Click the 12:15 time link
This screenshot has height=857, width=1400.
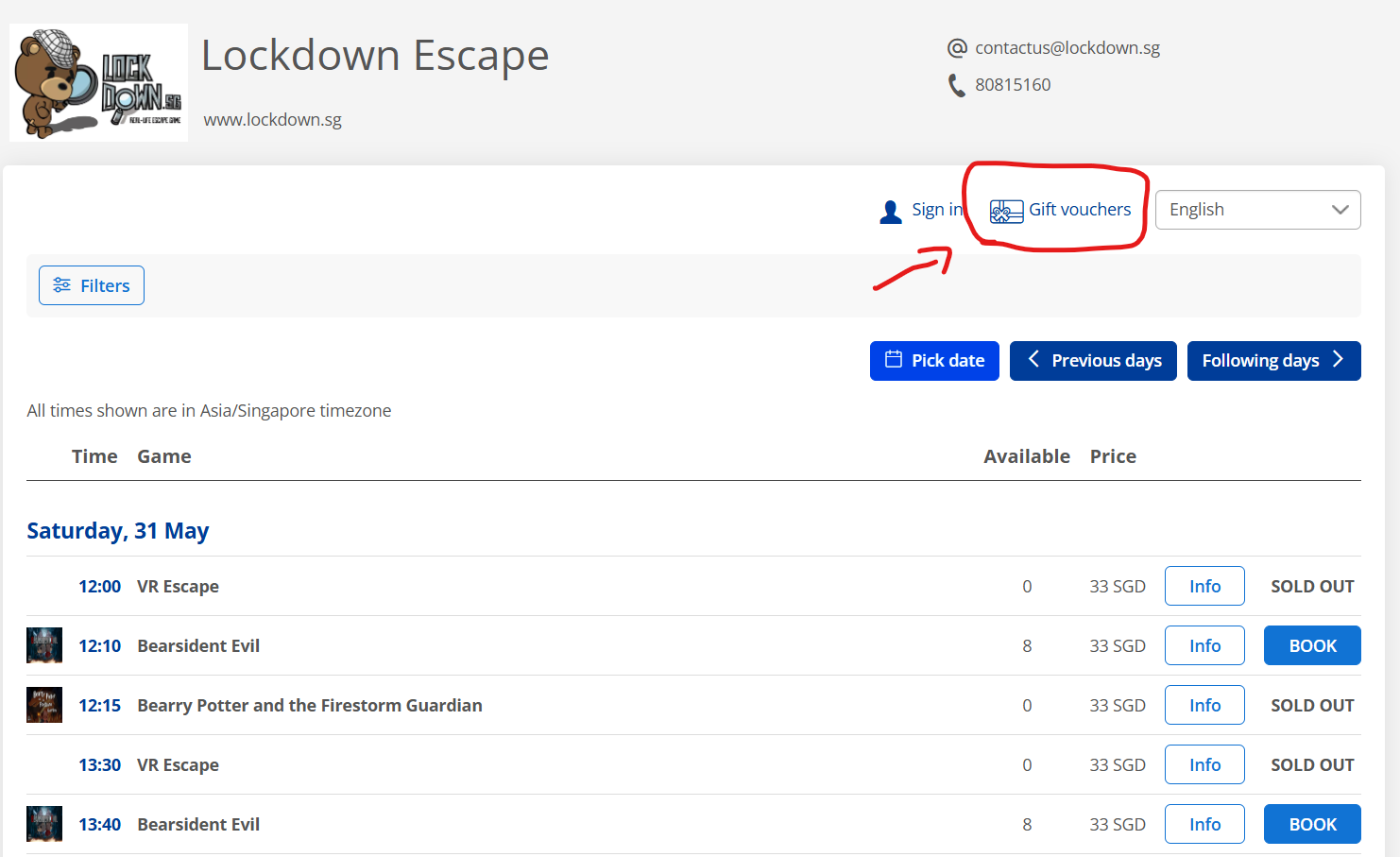pyautogui.click(x=99, y=706)
